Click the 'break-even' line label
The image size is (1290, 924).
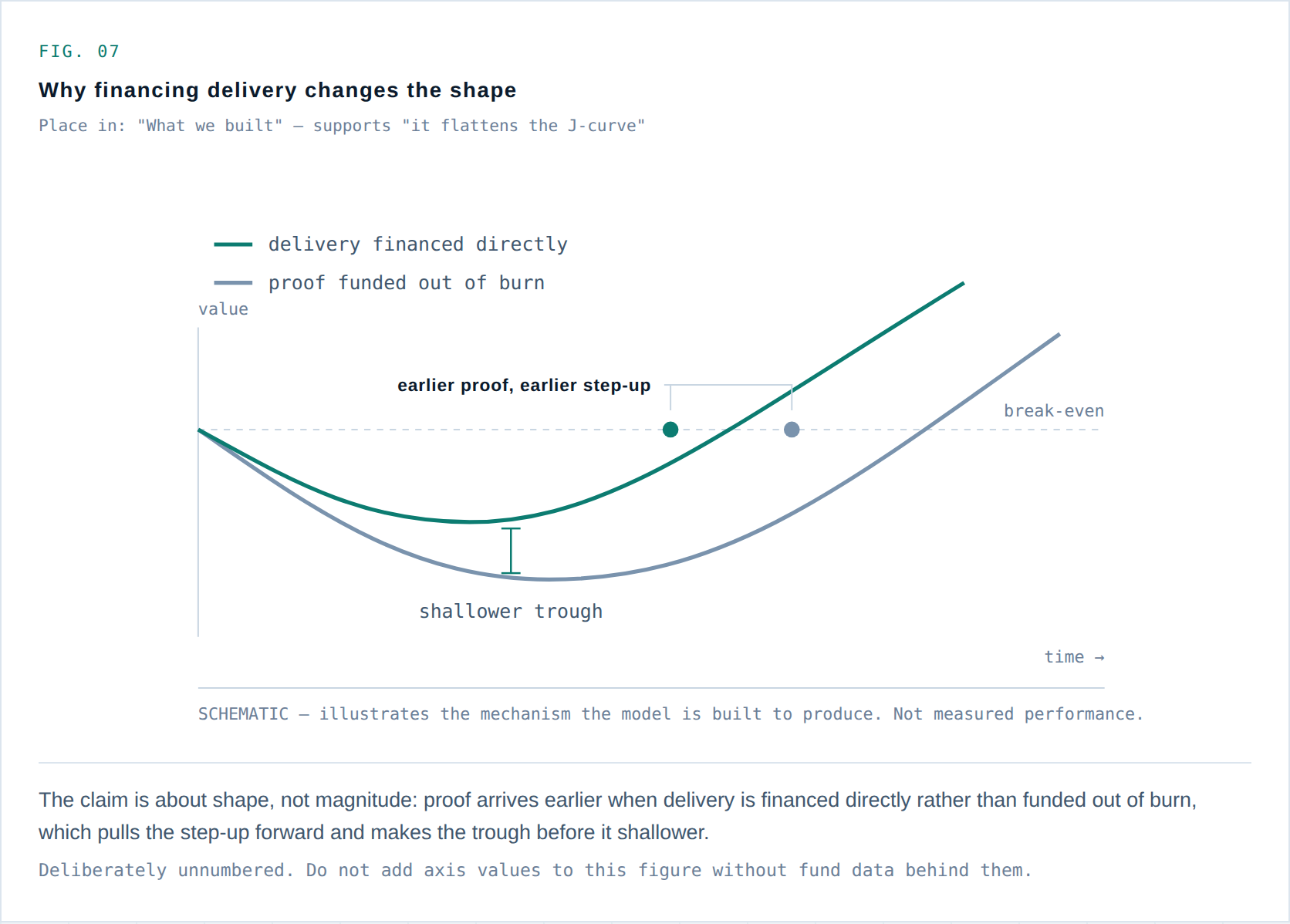point(1054,411)
